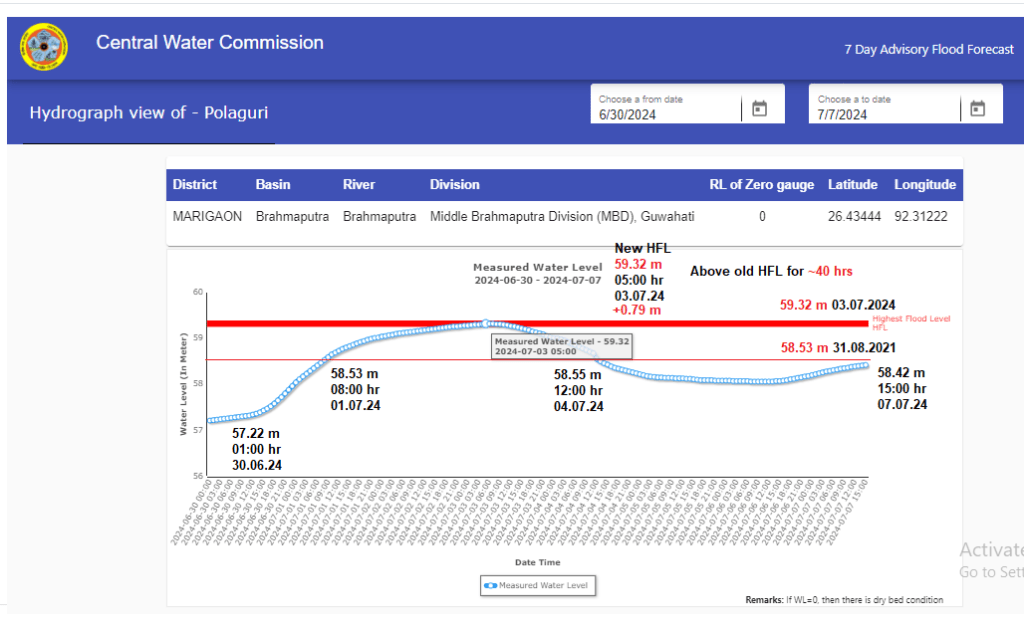
Task: Click the RL of Zero gauge header
Action: [x=761, y=185]
